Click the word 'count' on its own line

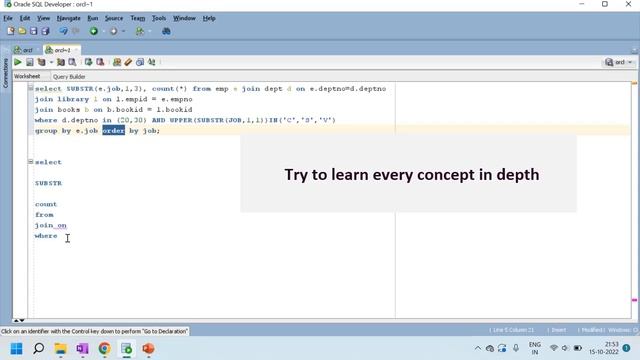[46, 204]
